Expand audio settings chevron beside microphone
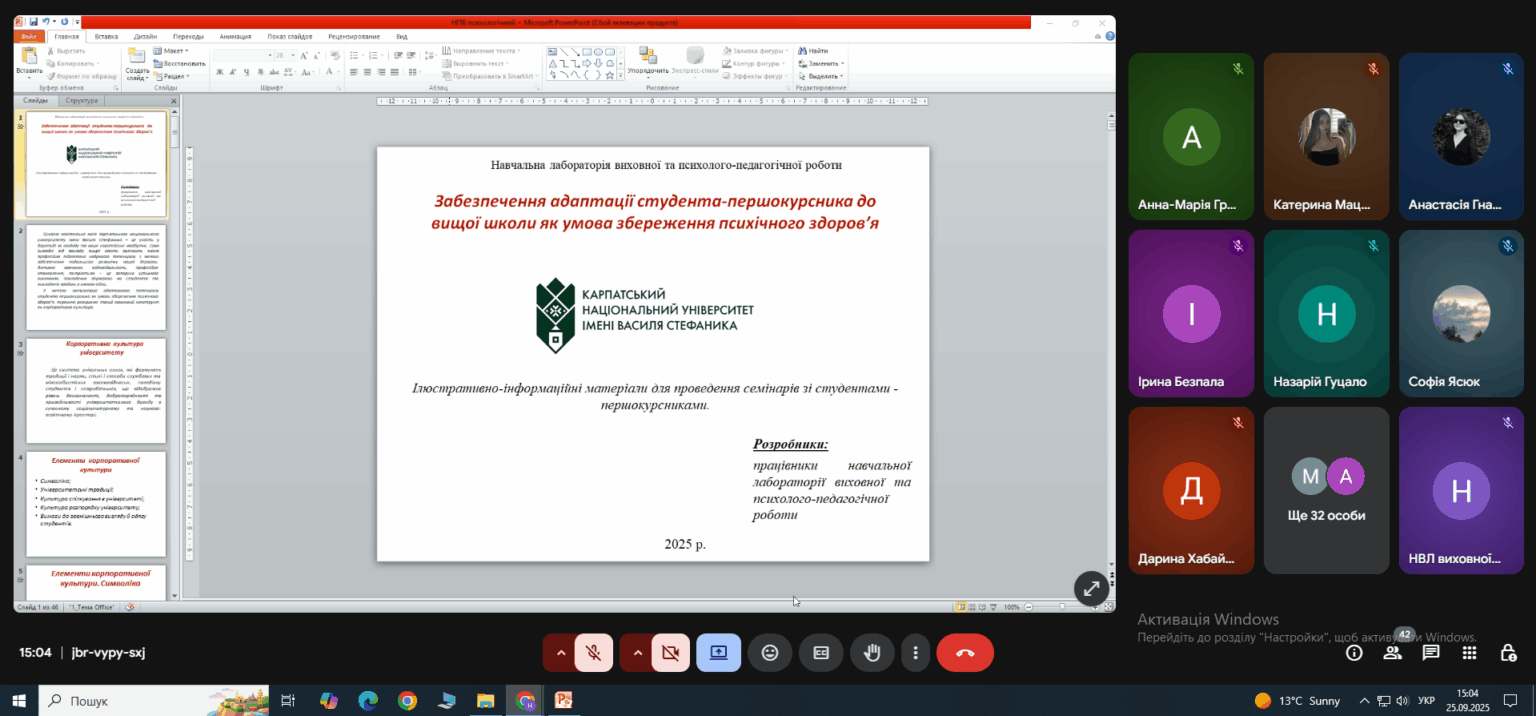 pyautogui.click(x=560, y=652)
